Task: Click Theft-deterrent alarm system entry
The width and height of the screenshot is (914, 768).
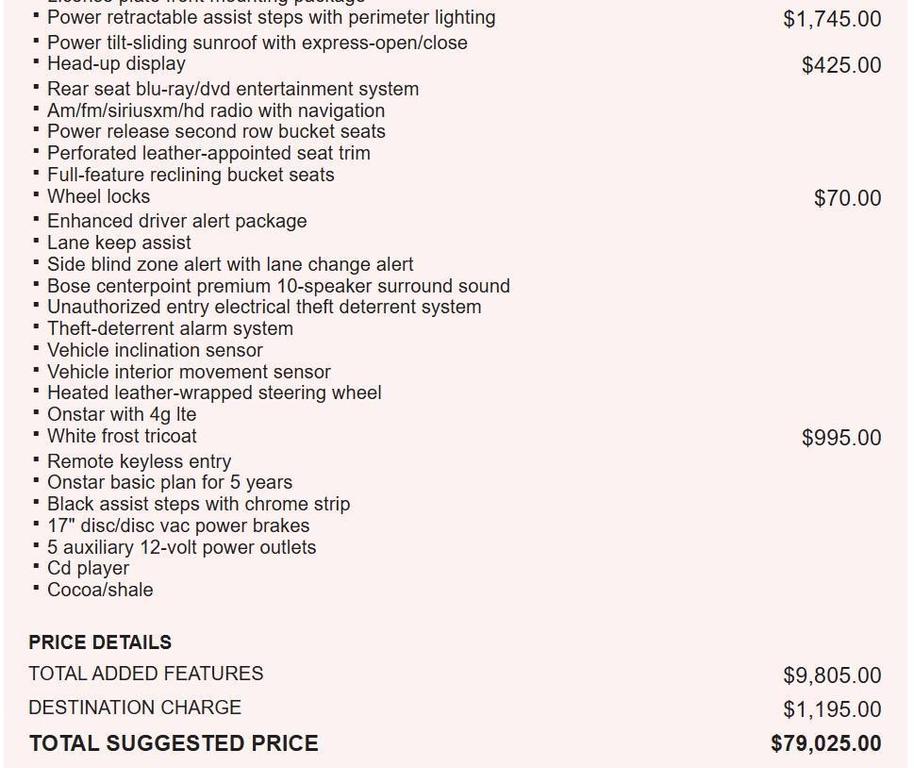Action: (x=170, y=328)
